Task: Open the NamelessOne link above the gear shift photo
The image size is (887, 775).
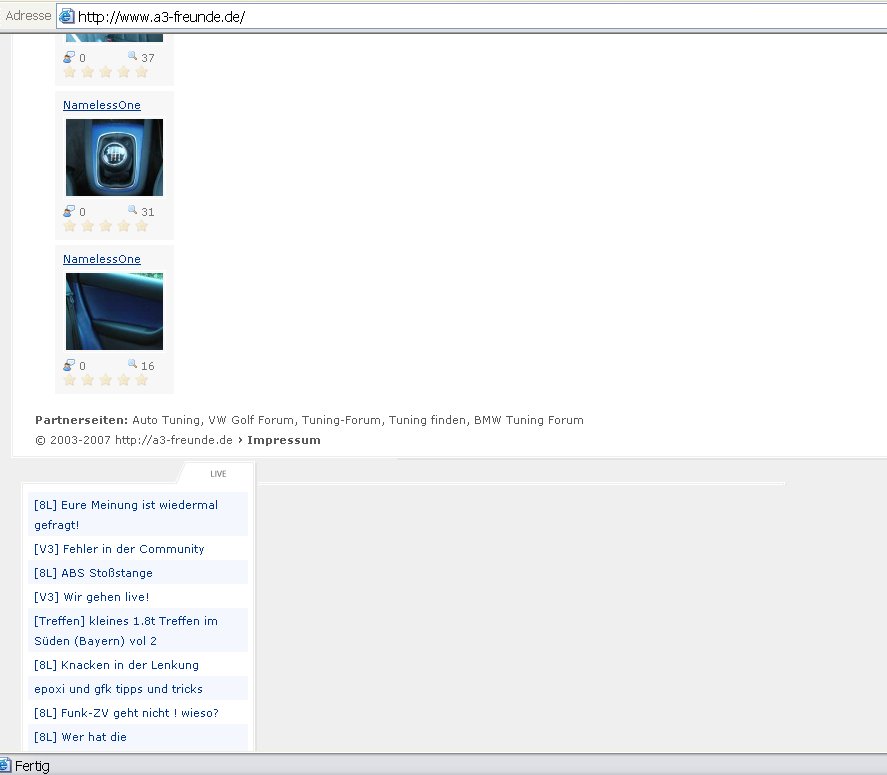Action: click(x=102, y=105)
